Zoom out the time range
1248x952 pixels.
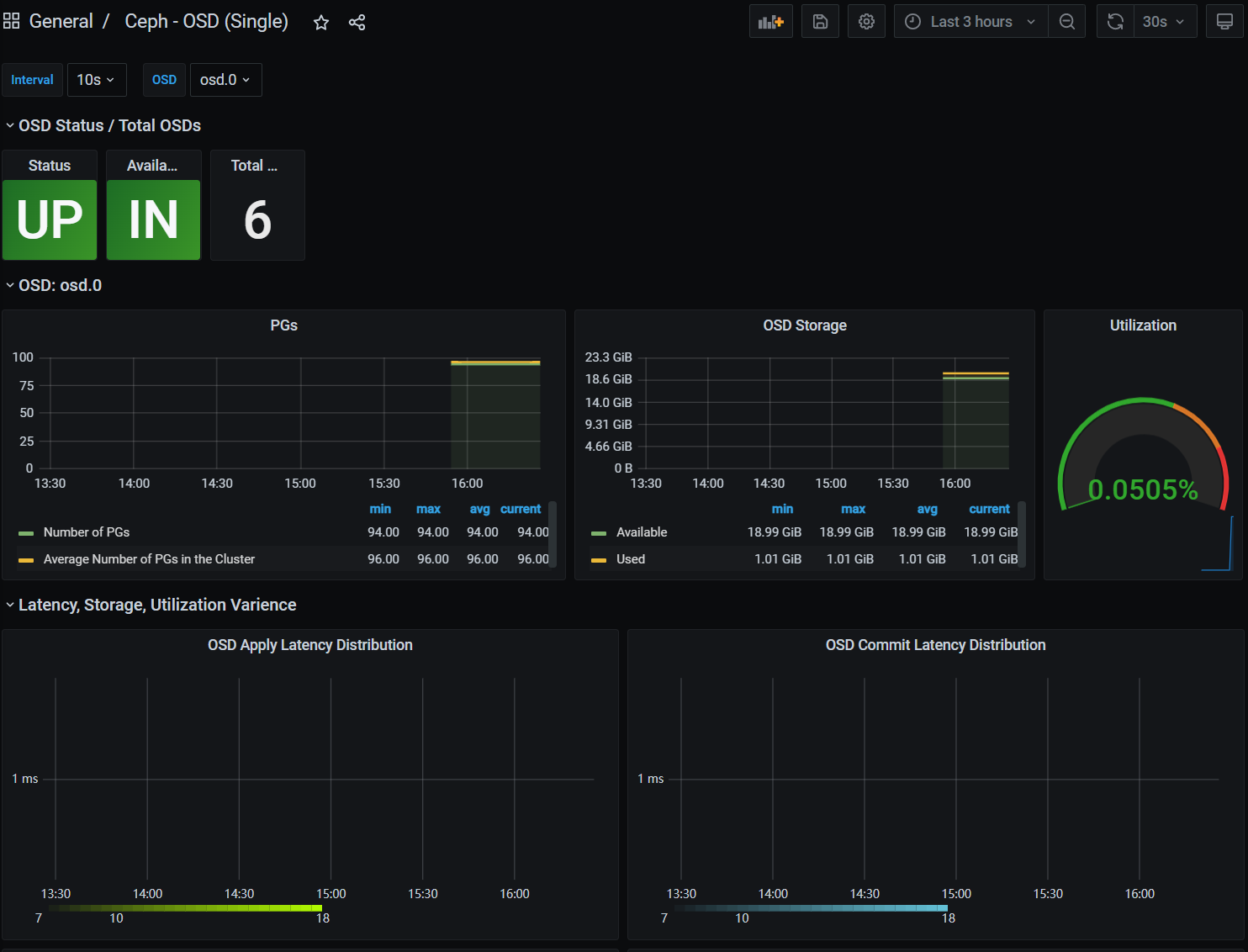tap(1067, 22)
